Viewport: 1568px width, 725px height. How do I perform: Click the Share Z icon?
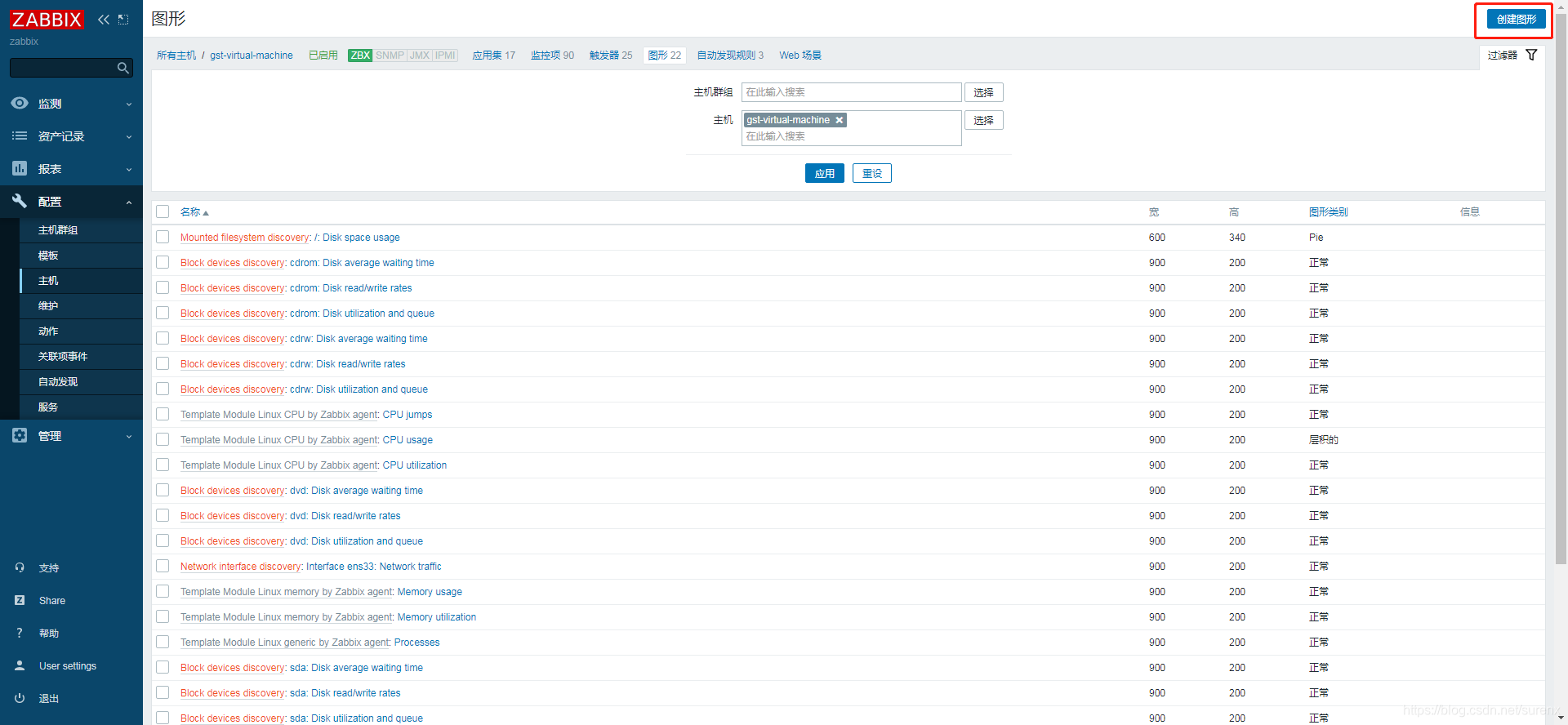(20, 600)
